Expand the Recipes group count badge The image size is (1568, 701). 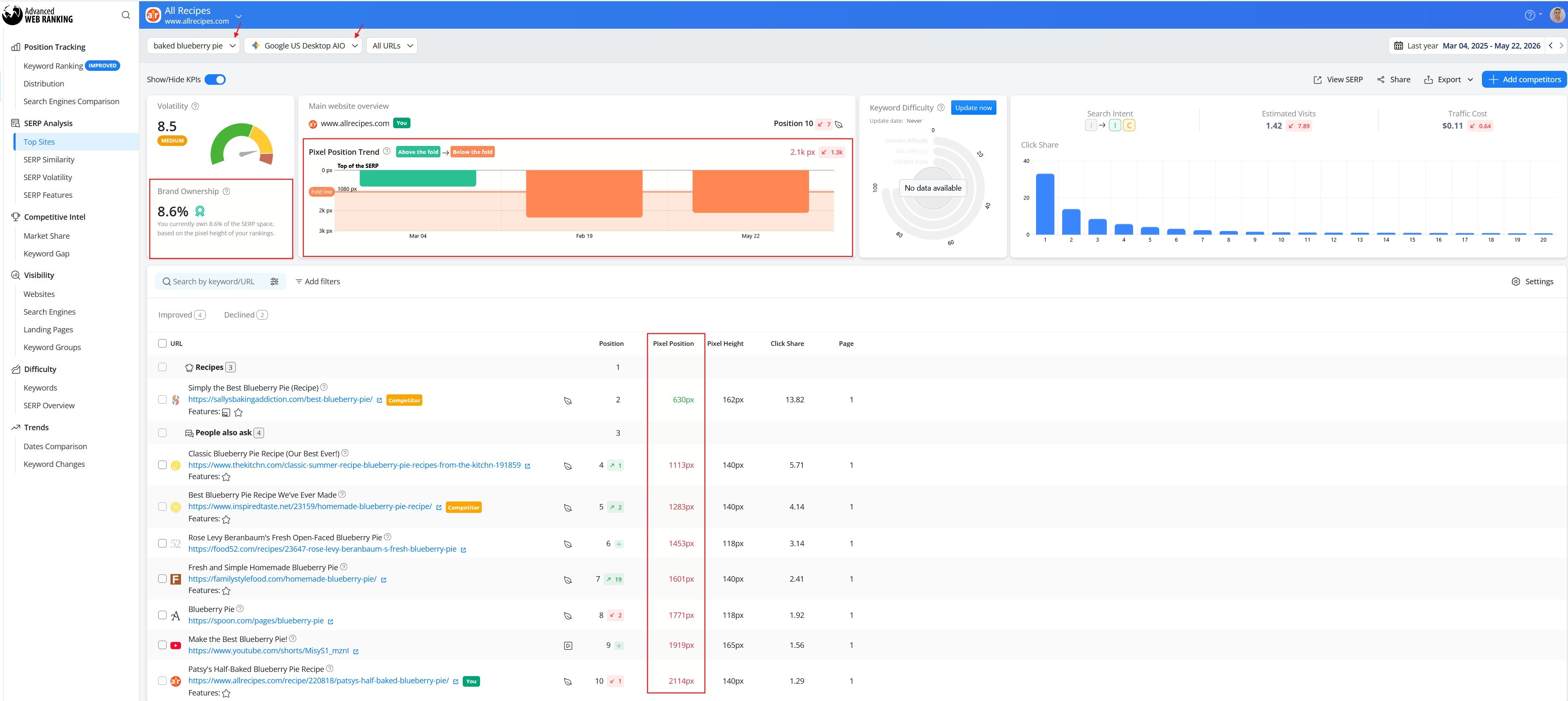[230, 367]
